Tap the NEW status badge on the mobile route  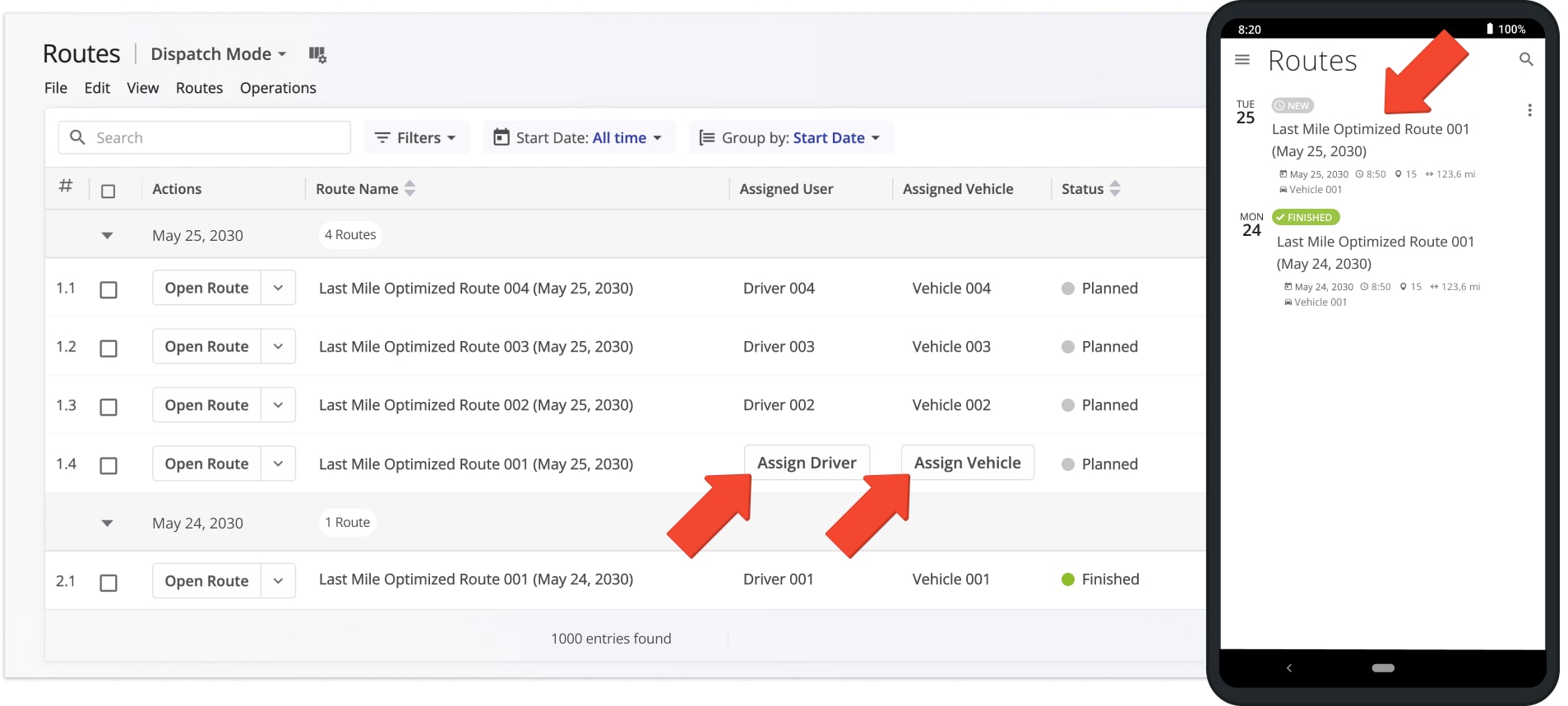tap(1293, 105)
